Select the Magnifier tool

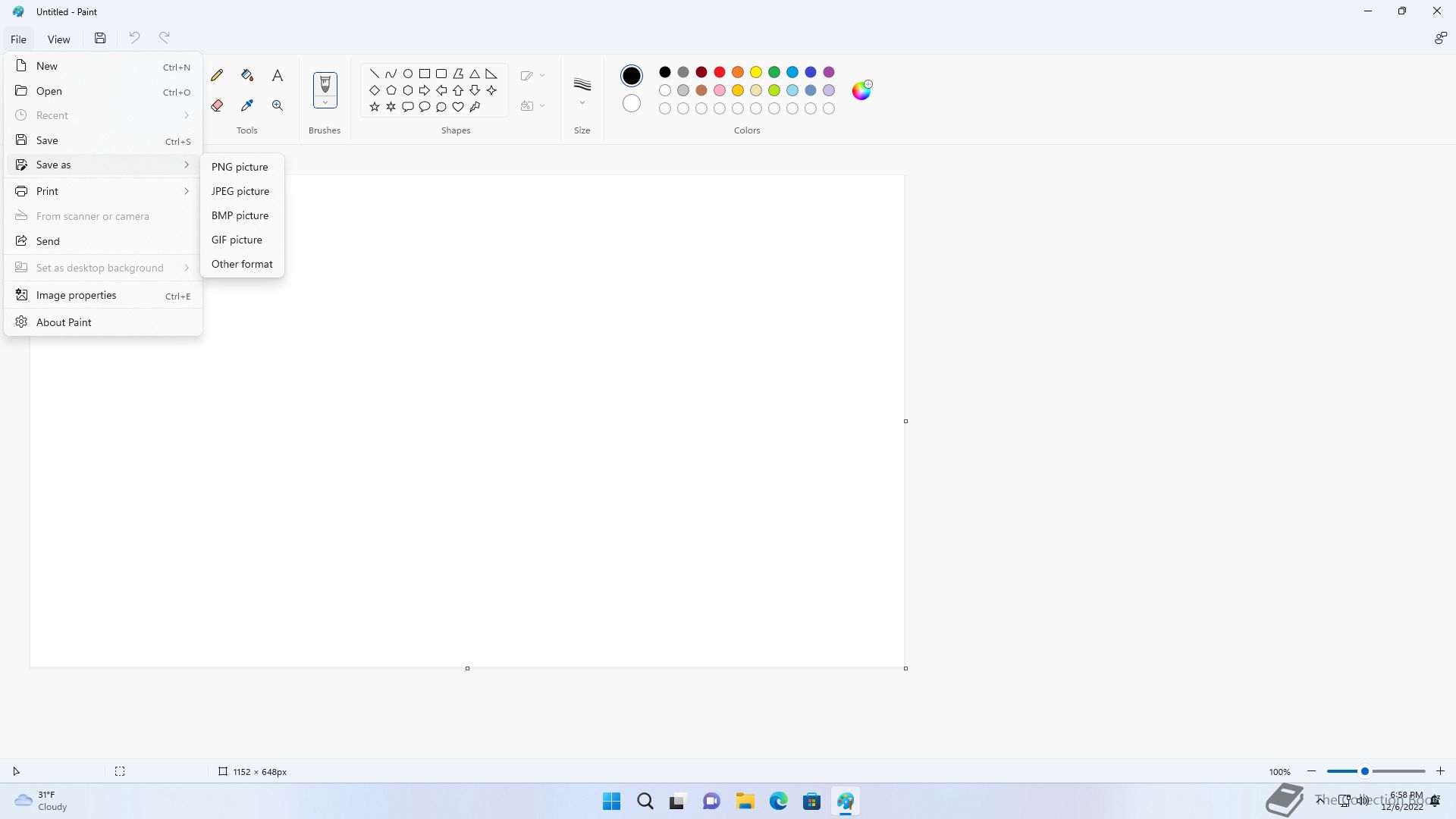(278, 105)
